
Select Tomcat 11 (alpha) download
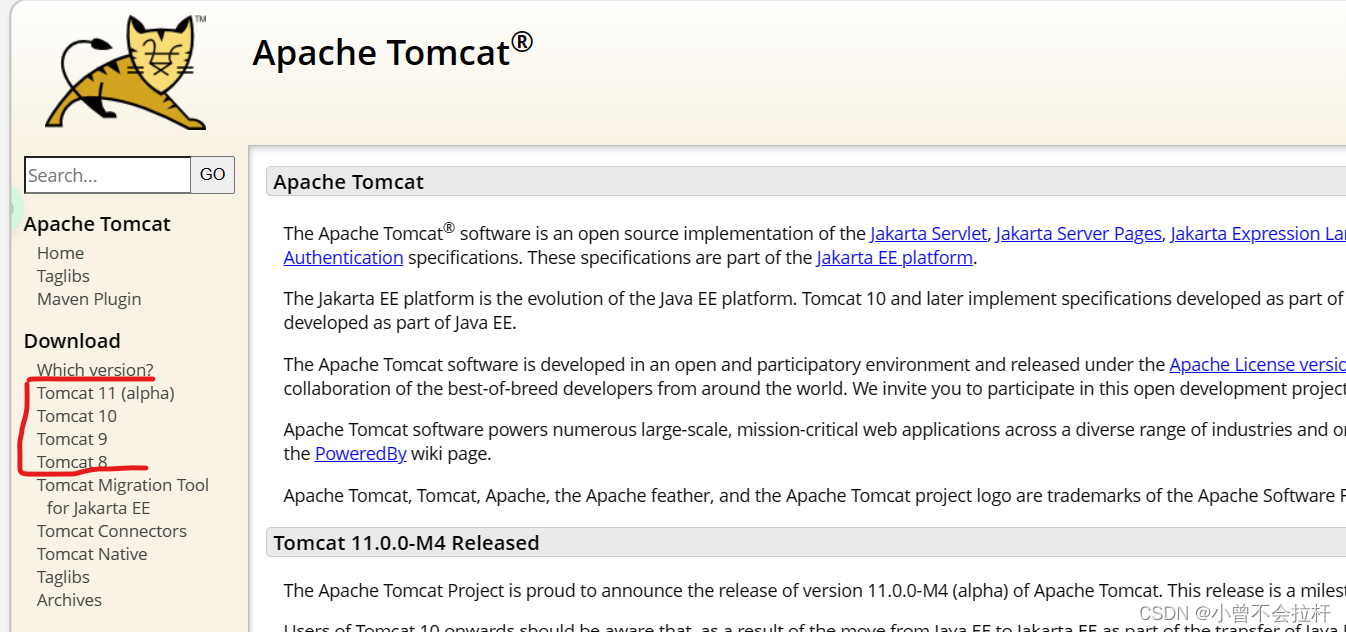(x=106, y=393)
